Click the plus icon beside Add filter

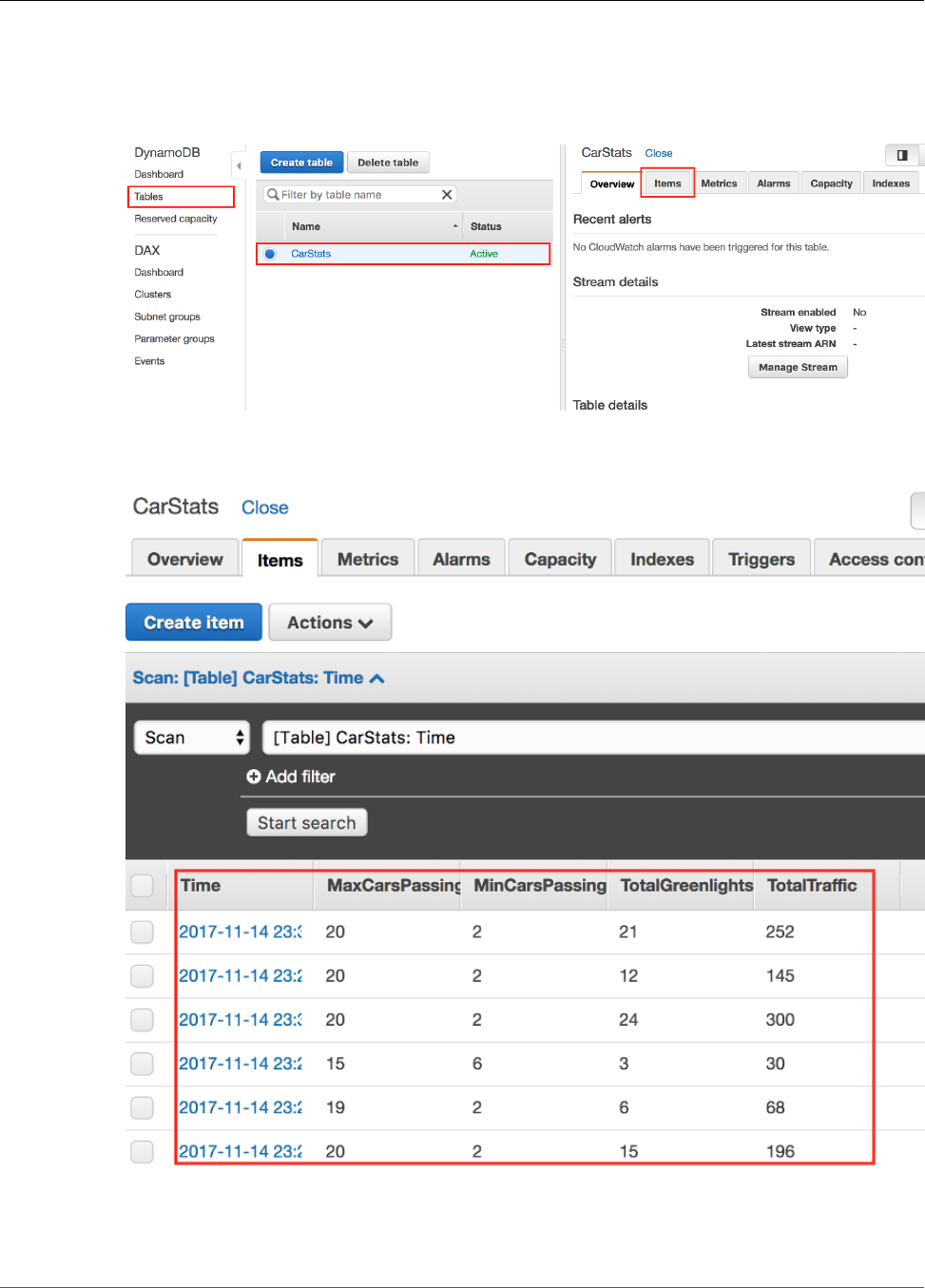click(254, 777)
